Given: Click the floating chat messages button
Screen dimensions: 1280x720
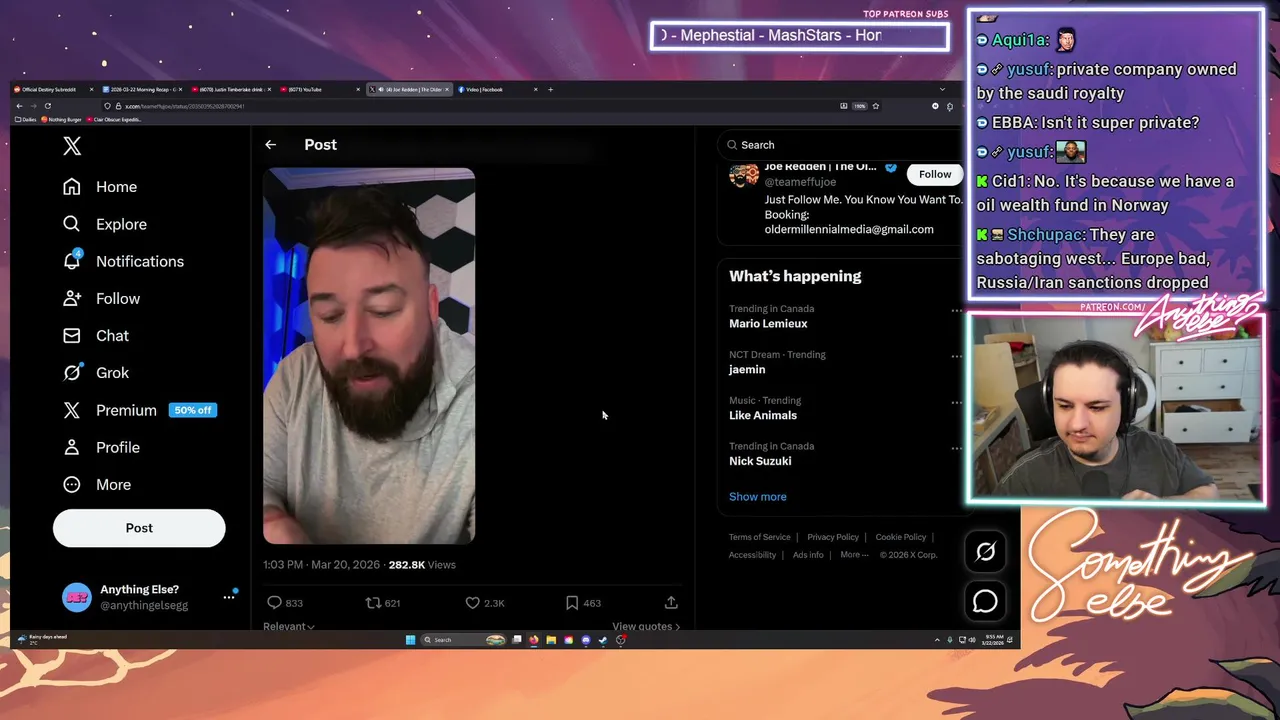Looking at the screenshot, I should click(985, 601).
